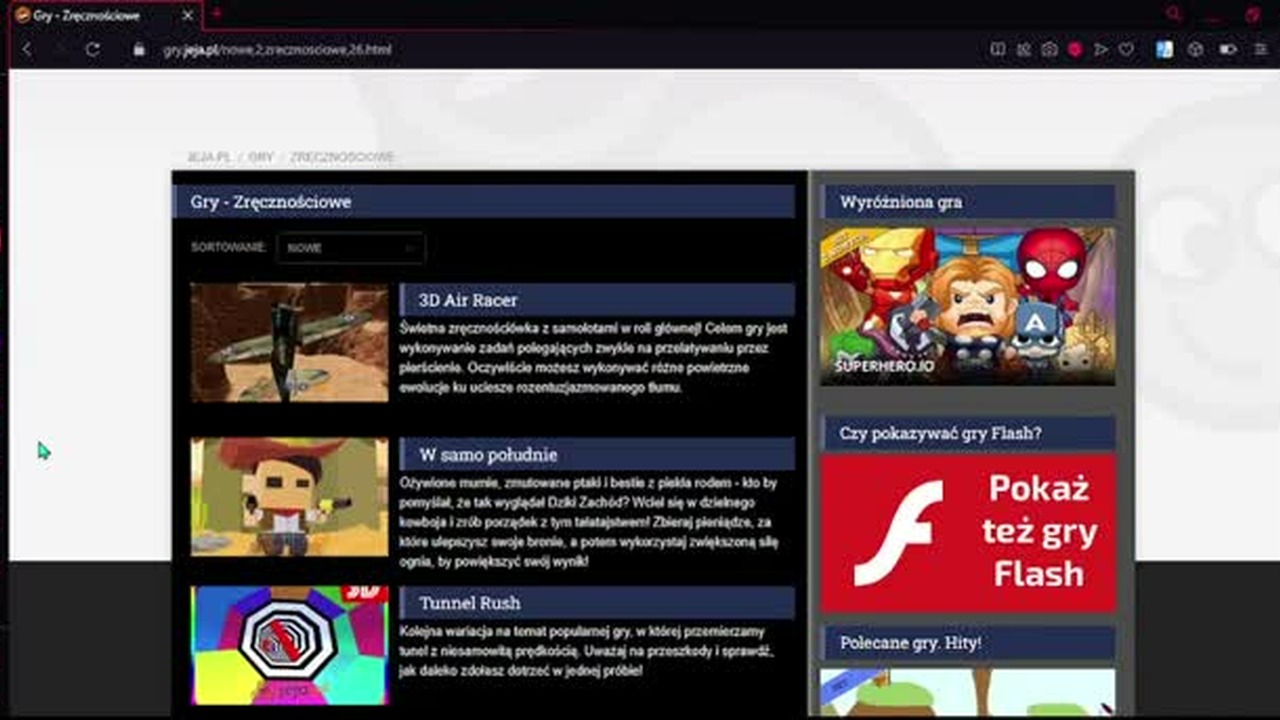Open a new tab with plus icon
The width and height of the screenshot is (1280, 720).
coord(215,15)
